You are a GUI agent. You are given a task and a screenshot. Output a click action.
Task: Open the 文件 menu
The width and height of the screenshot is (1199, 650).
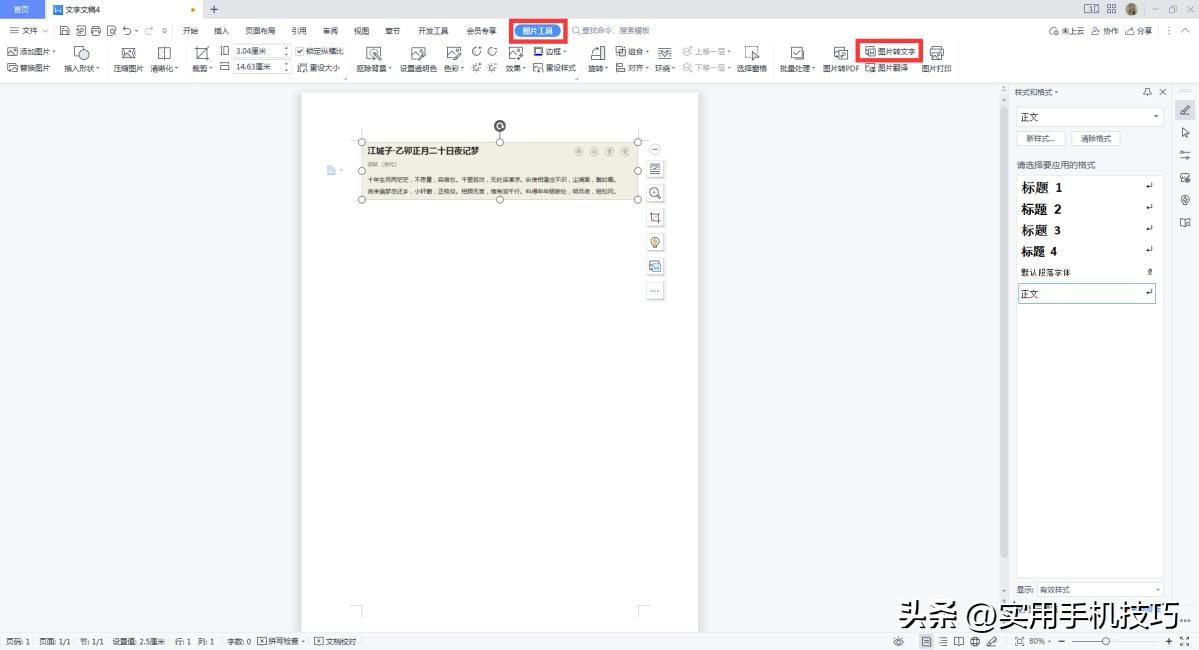click(x=30, y=30)
